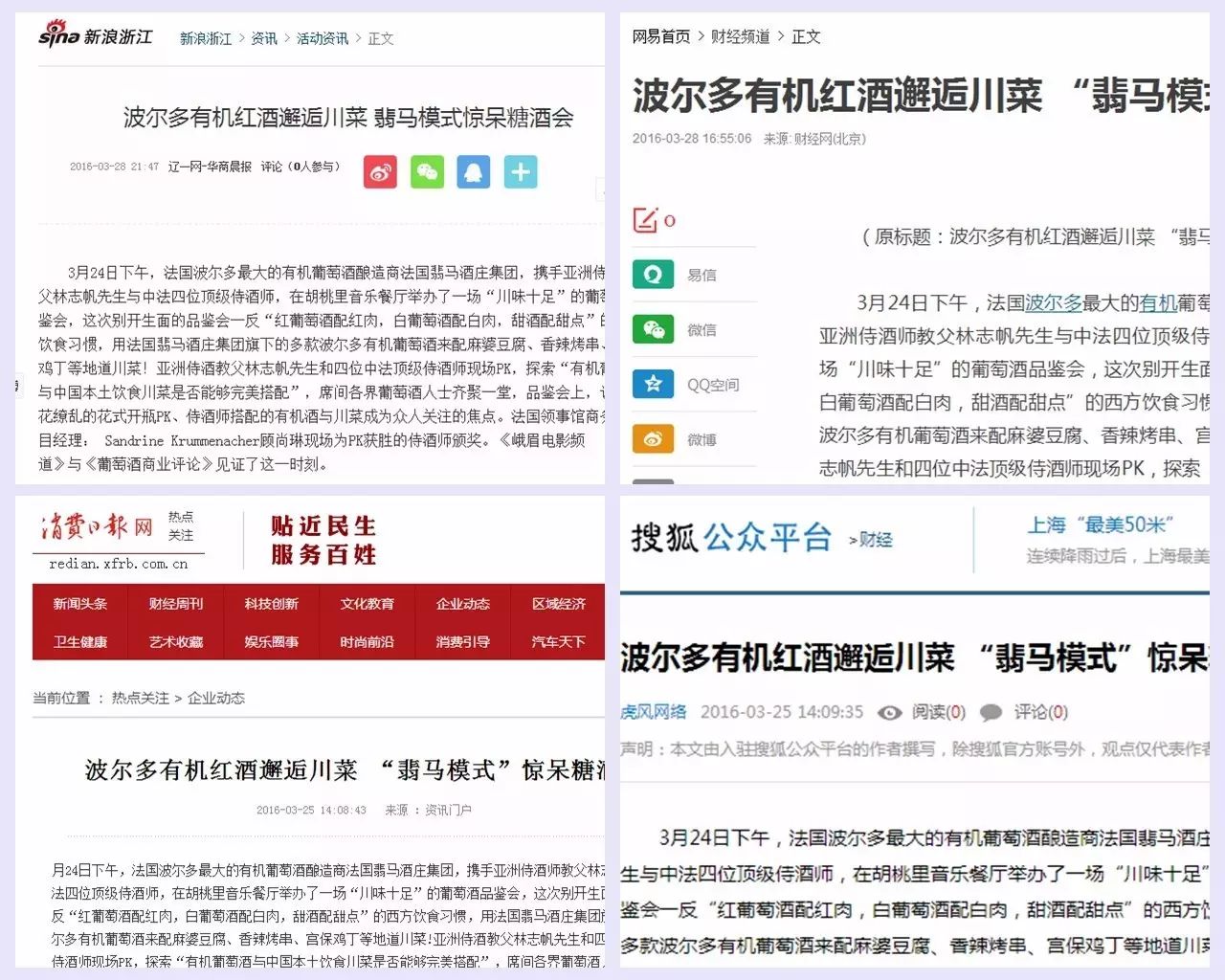1225x980 pixels.
Task: Open 活动资讯 breadcrumb link
Action: click(x=323, y=38)
